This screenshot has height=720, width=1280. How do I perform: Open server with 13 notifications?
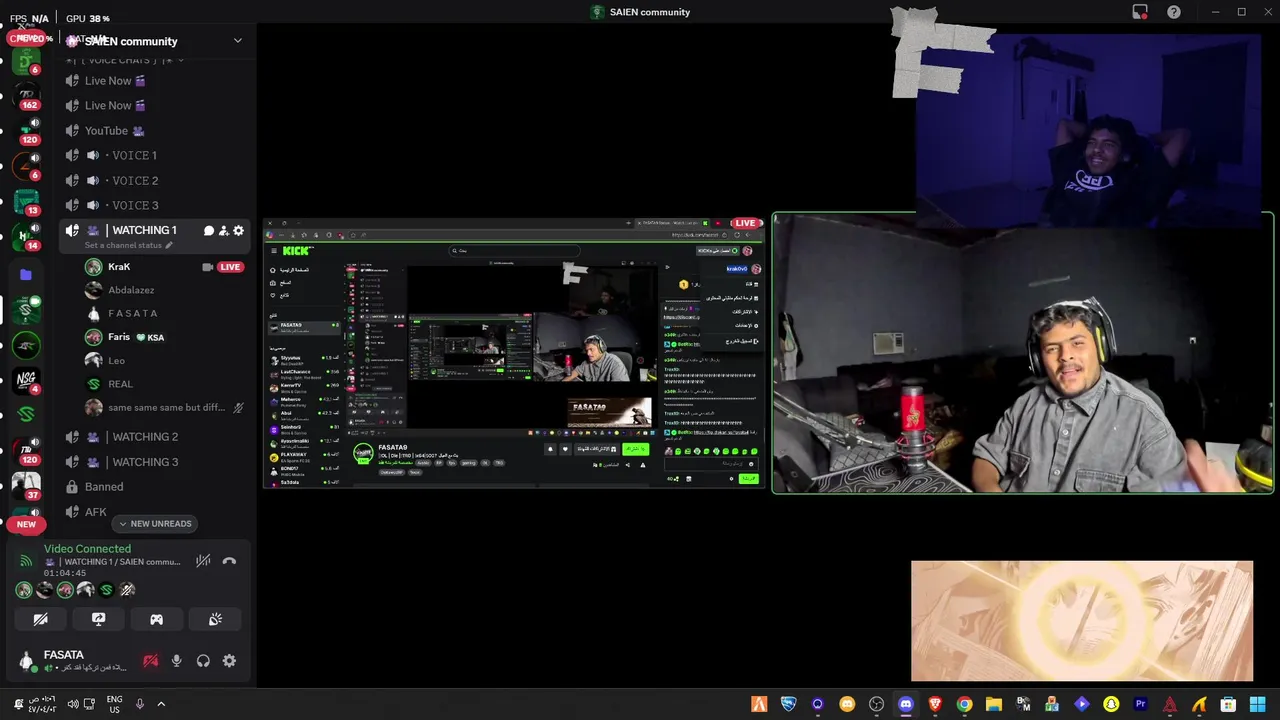click(26, 202)
